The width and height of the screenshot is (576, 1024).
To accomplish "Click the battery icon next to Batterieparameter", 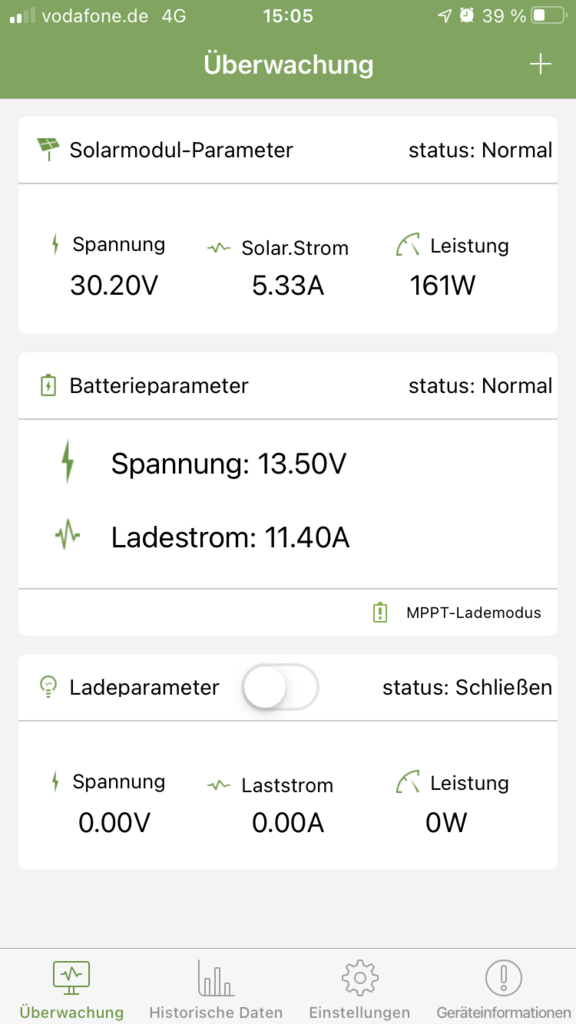I will pyautogui.click(x=48, y=385).
